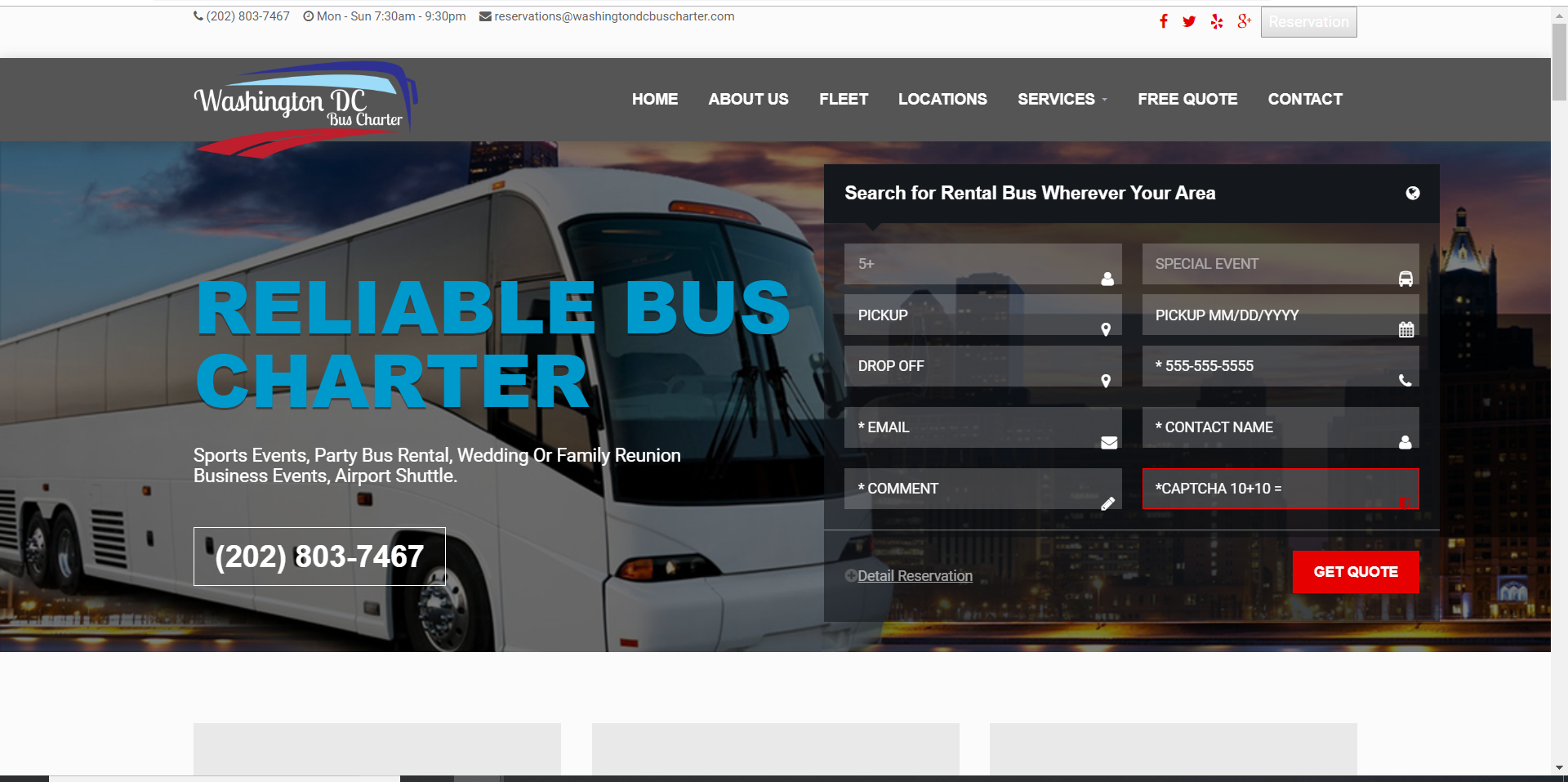The image size is (1568, 782).
Task: Open the Twitter social icon
Action: pyautogui.click(x=1189, y=21)
